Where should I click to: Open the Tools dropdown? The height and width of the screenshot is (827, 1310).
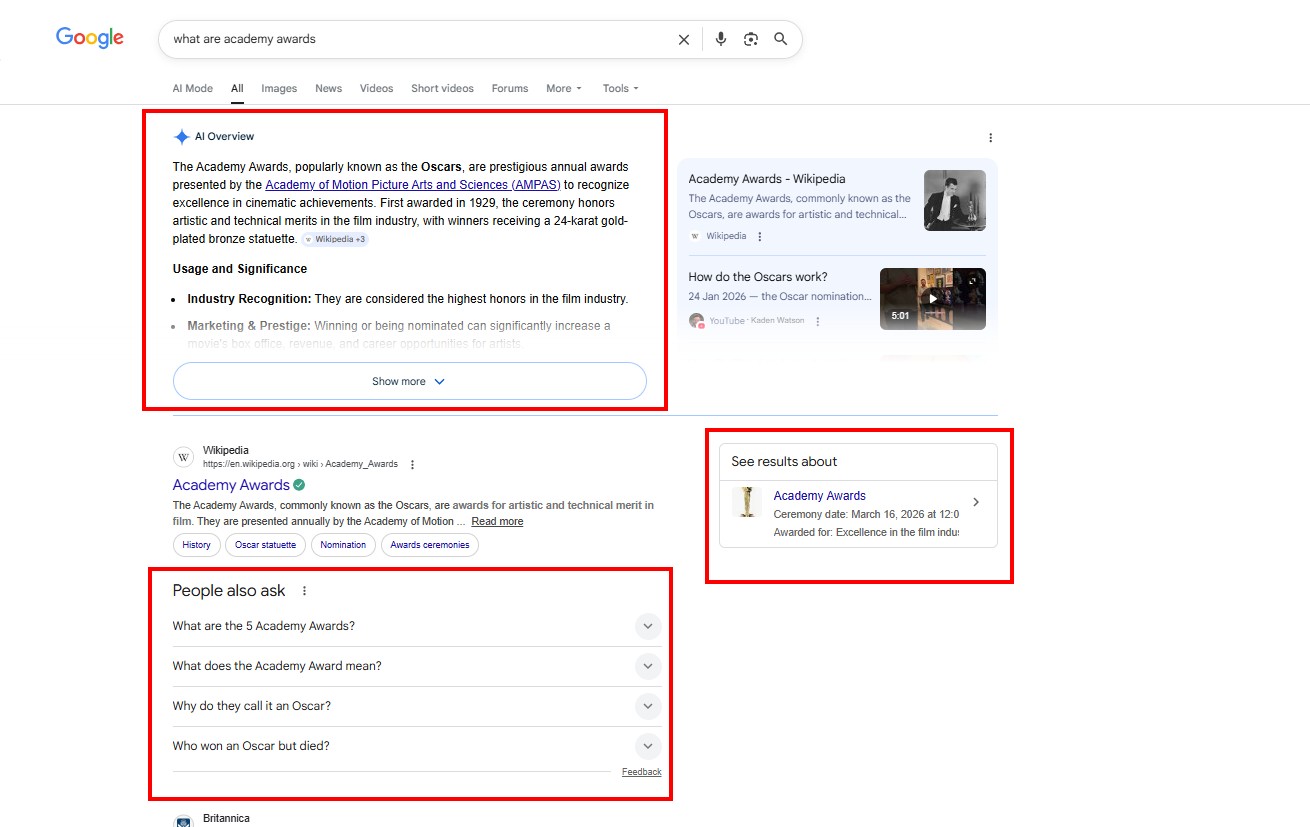pyautogui.click(x=620, y=88)
